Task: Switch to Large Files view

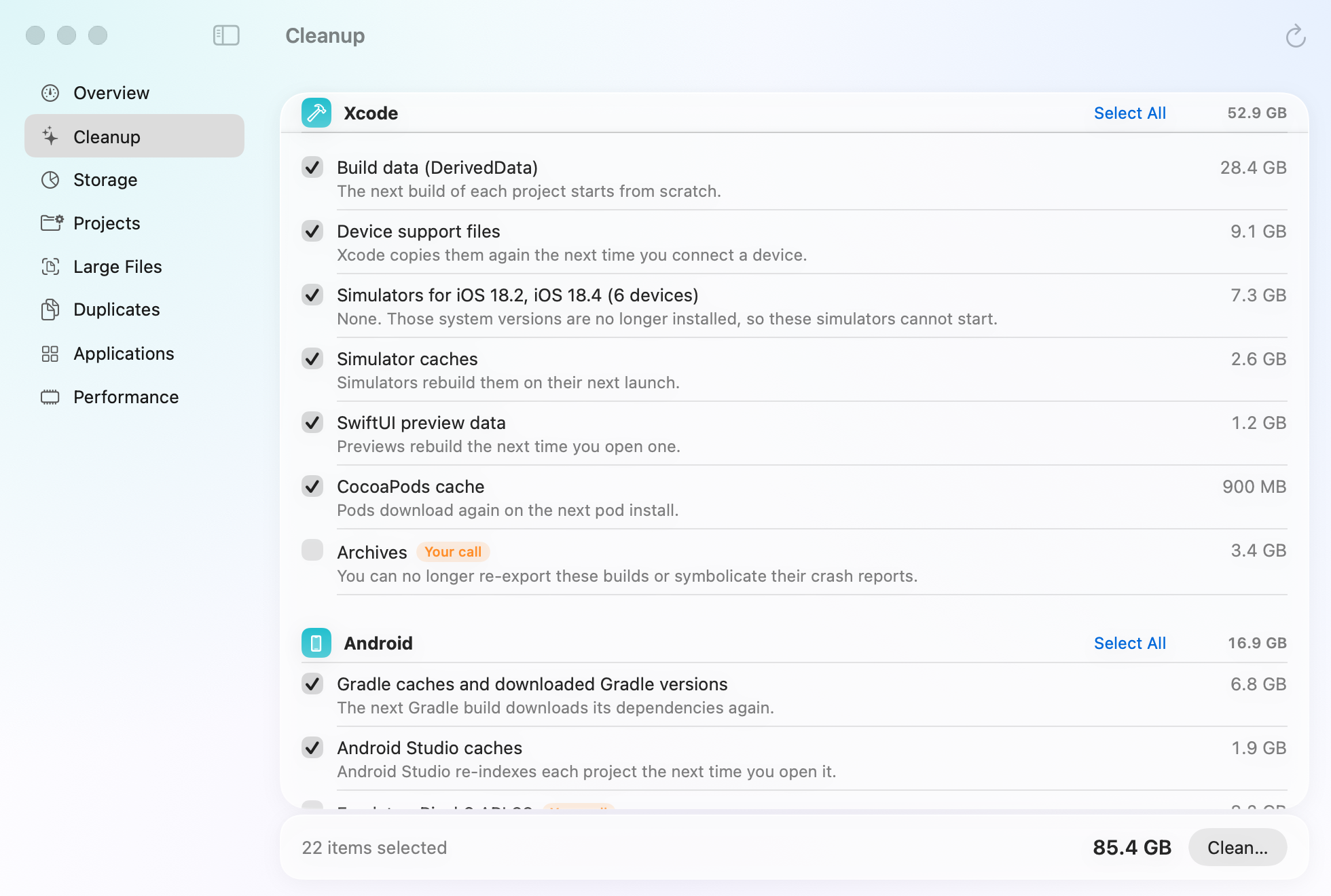Action: click(134, 267)
